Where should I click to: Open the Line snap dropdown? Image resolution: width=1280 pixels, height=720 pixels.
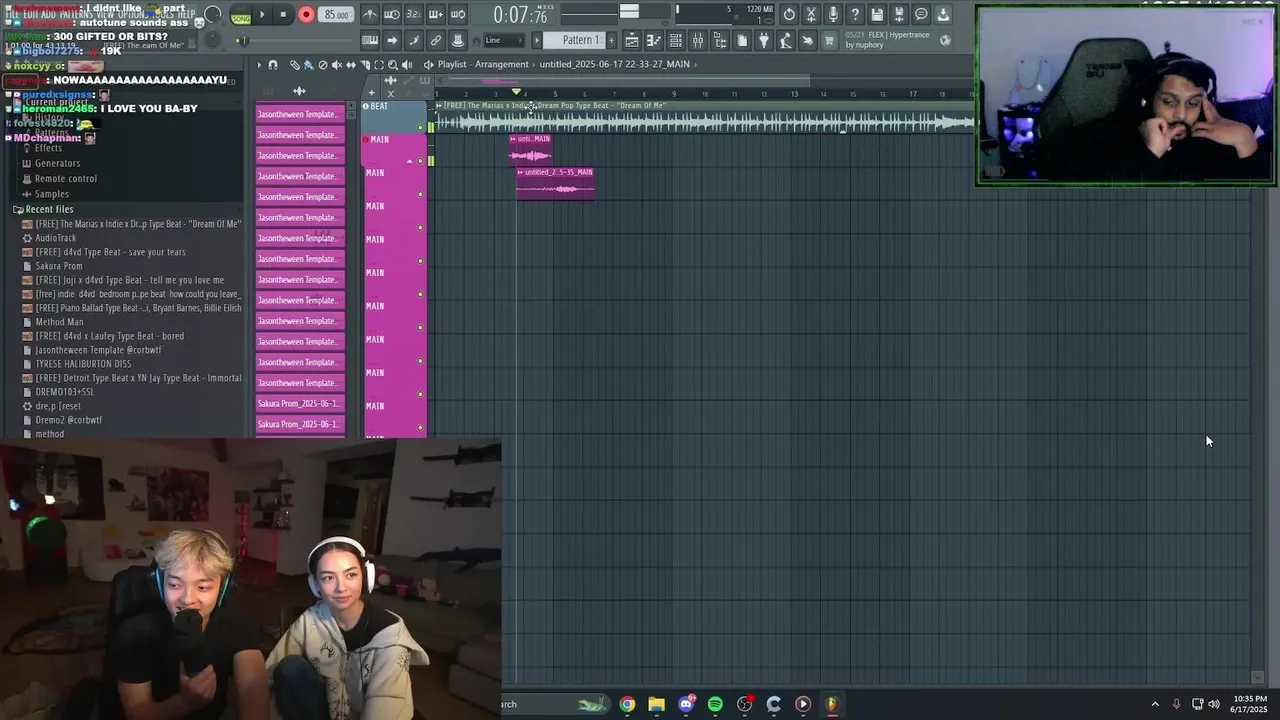504,41
